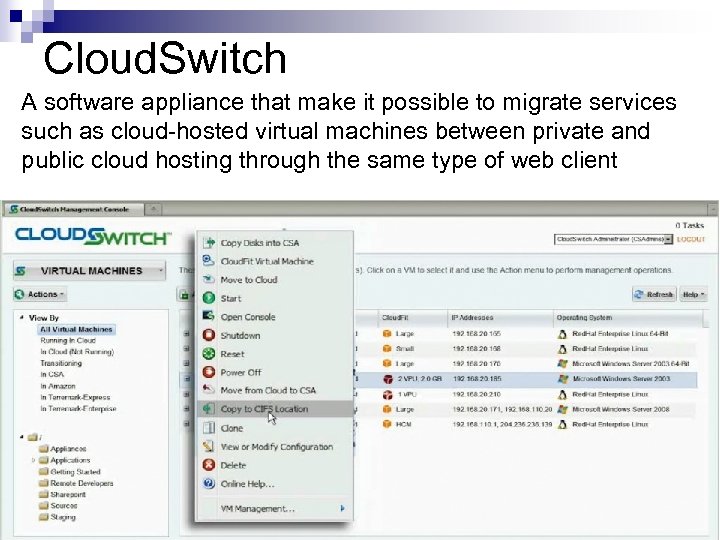Click the View or Modify Configuration icon
Screen dimensions: 720x540
coord(208,446)
